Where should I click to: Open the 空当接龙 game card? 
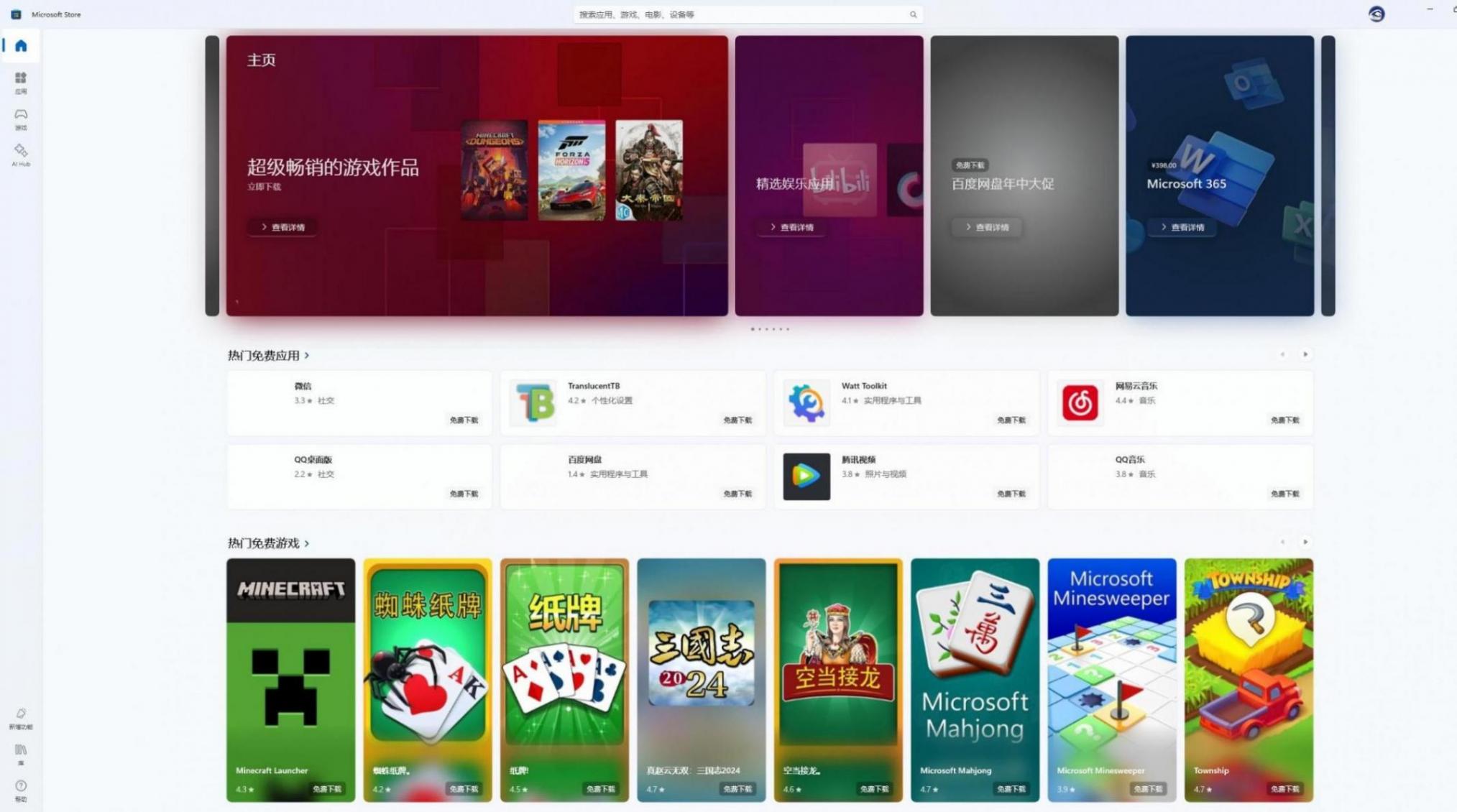click(x=838, y=680)
